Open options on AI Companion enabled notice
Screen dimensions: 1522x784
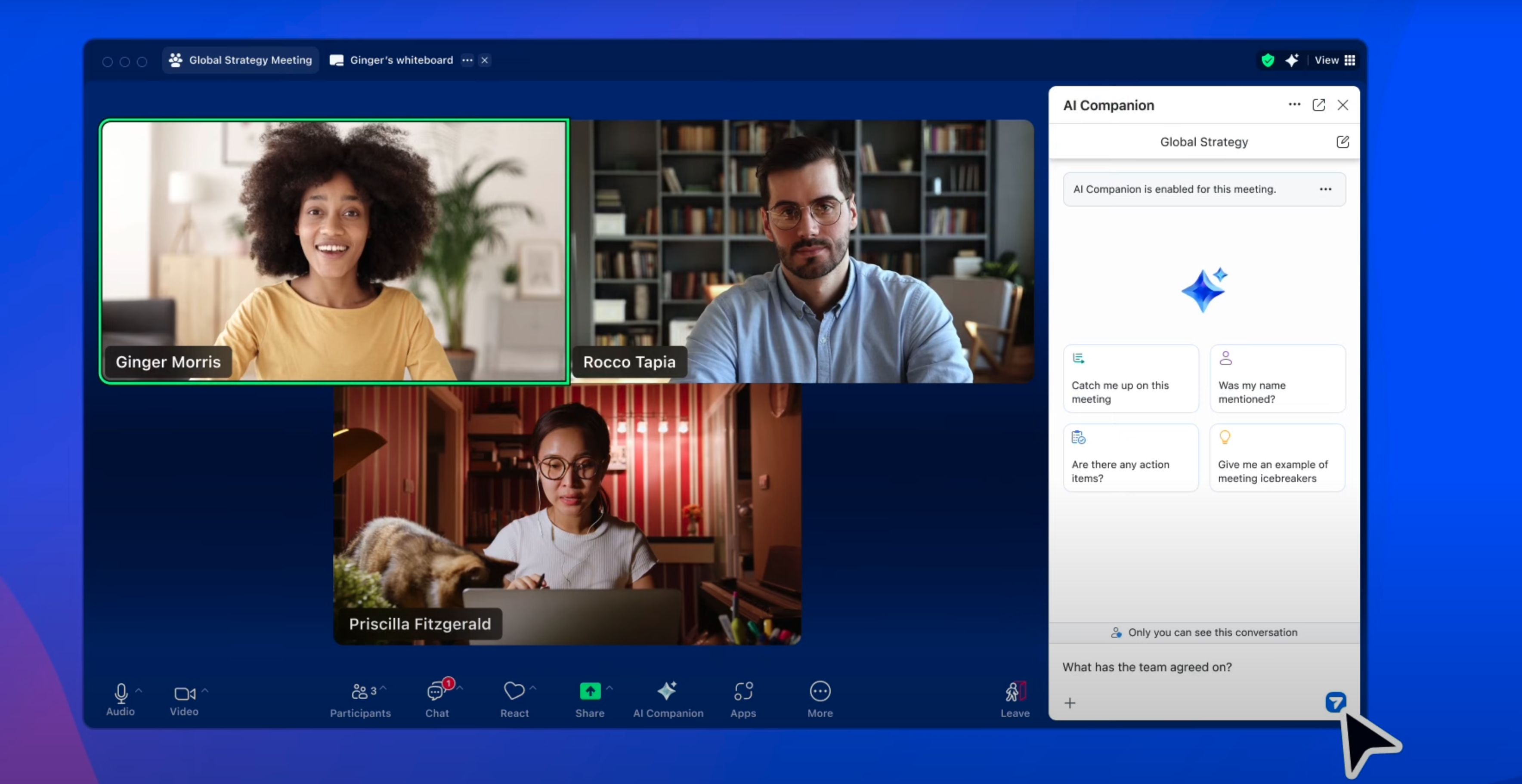click(1326, 189)
